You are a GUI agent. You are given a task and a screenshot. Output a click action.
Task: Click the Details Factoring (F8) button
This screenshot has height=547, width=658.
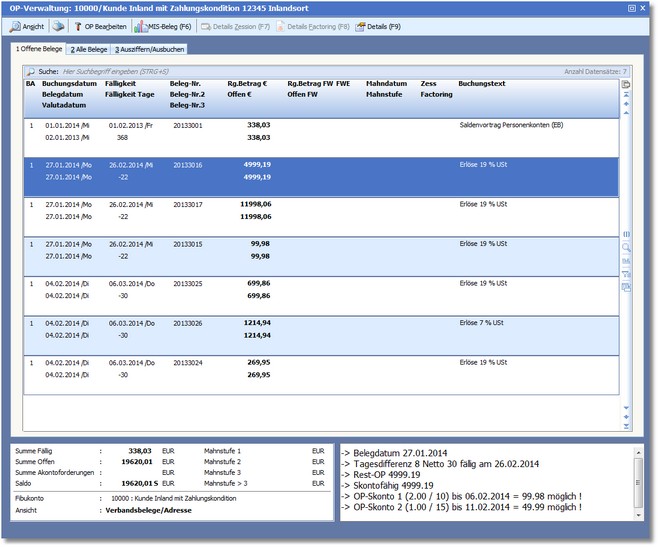(x=312, y=26)
